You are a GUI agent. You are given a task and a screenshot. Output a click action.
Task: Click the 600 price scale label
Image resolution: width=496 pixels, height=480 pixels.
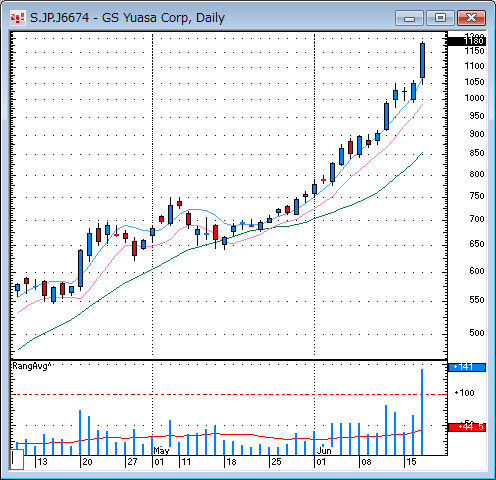pos(477,271)
